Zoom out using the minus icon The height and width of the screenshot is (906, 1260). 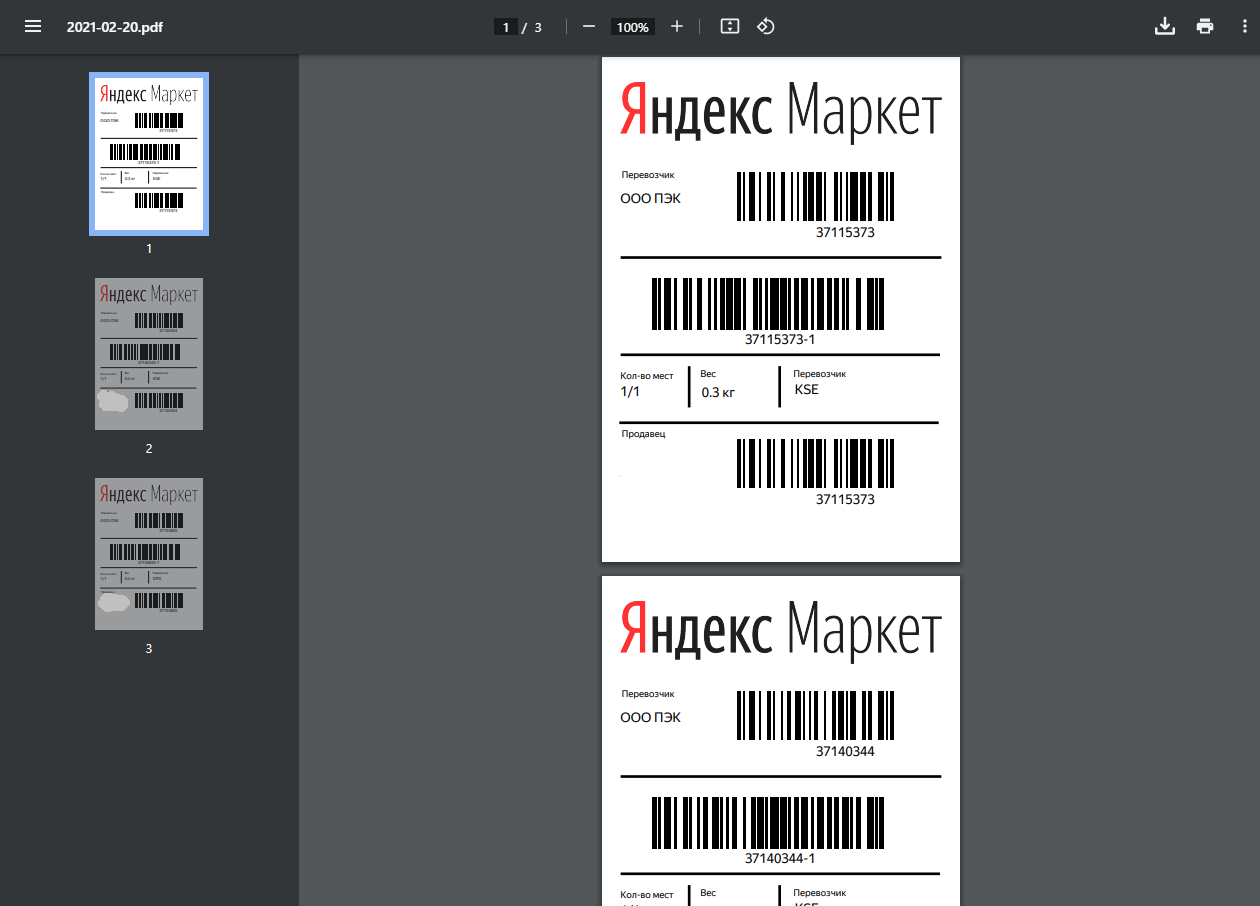click(x=589, y=27)
